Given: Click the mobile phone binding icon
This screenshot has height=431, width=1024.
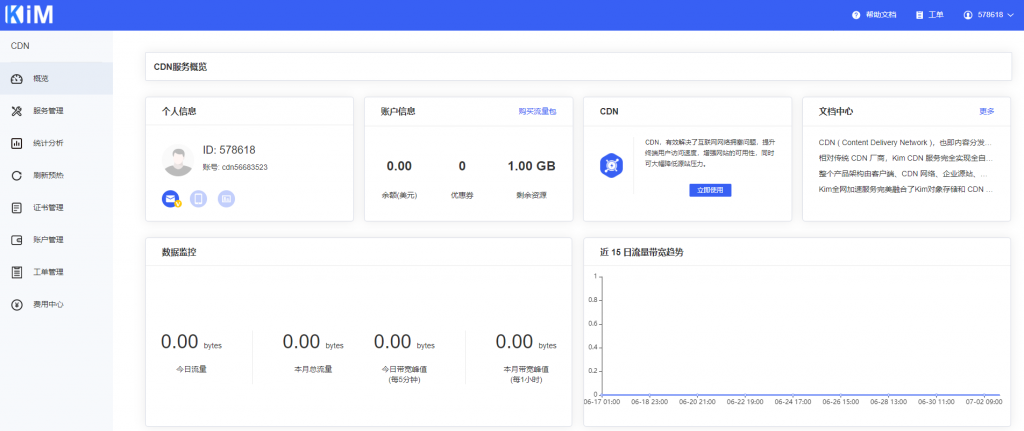Looking at the screenshot, I should pyautogui.click(x=198, y=199).
